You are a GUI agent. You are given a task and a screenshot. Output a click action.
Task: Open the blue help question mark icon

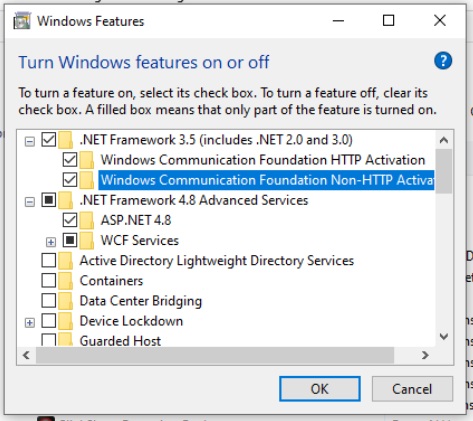pos(443,61)
